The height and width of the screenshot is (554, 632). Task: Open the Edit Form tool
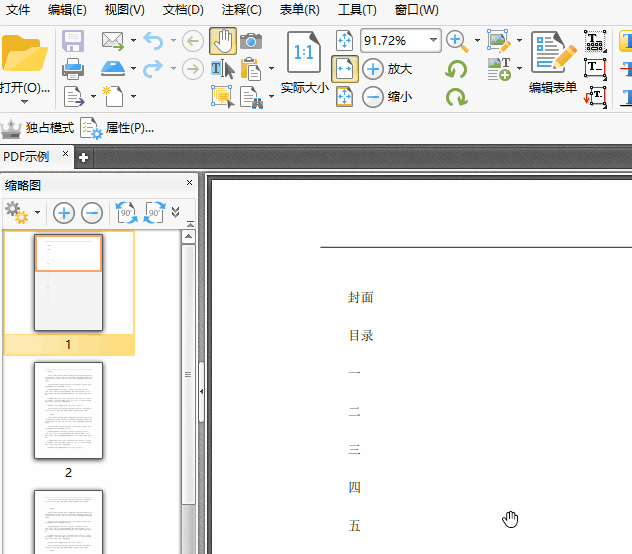[x=553, y=62]
